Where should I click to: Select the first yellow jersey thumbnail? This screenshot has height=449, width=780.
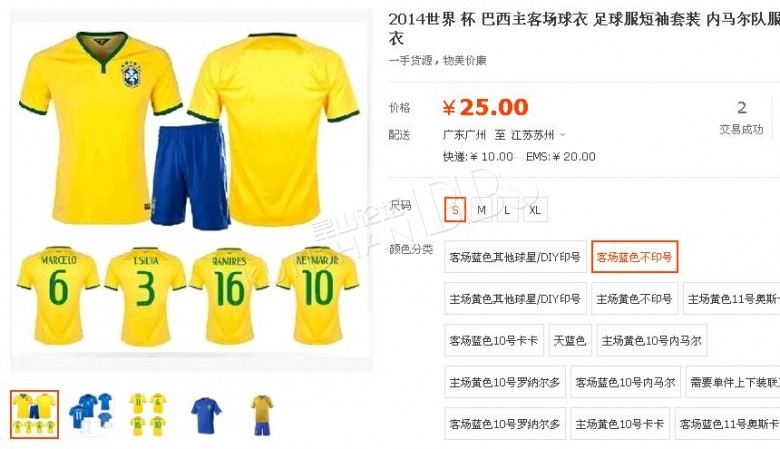pyautogui.click(x=34, y=414)
